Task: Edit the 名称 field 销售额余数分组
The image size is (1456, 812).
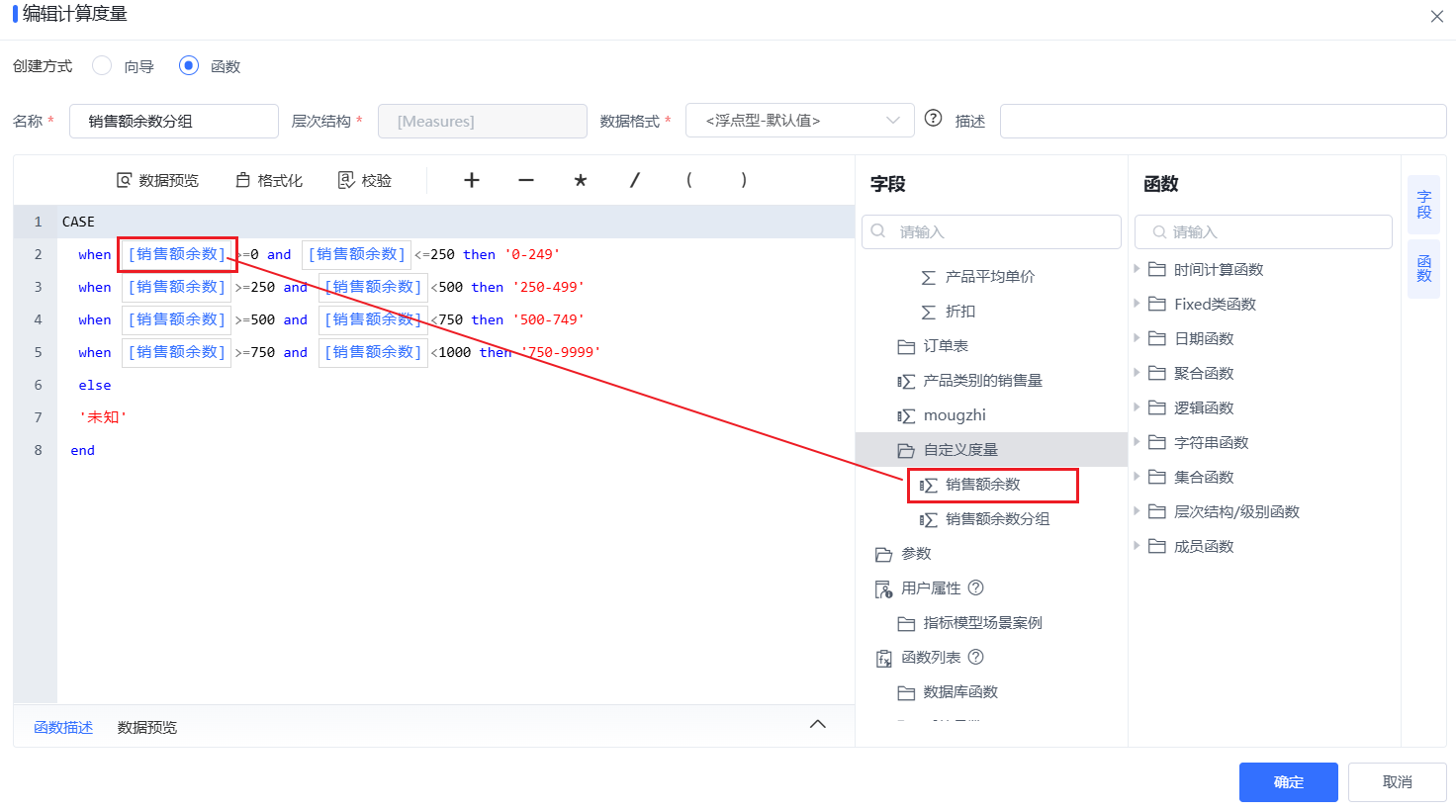Action: [174, 121]
